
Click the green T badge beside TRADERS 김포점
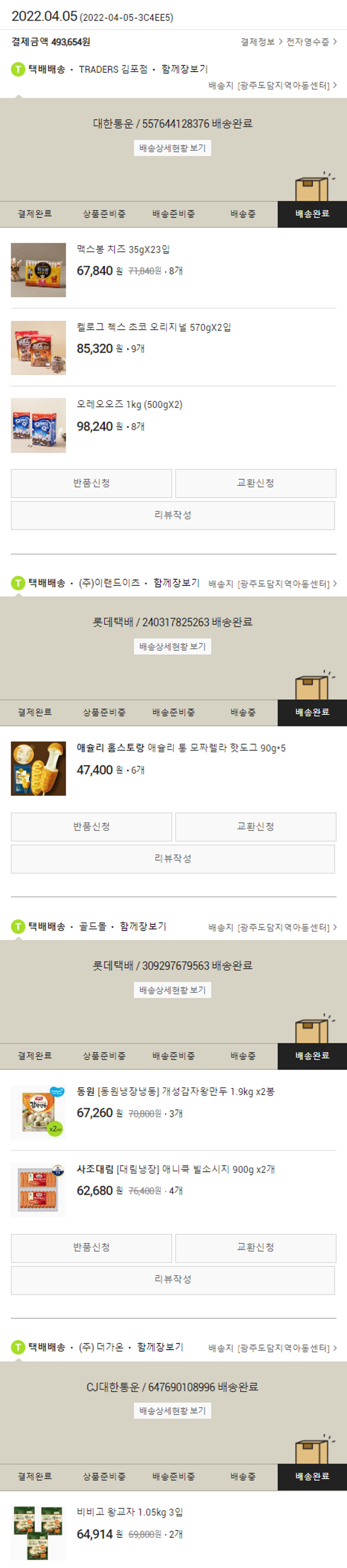tap(19, 69)
